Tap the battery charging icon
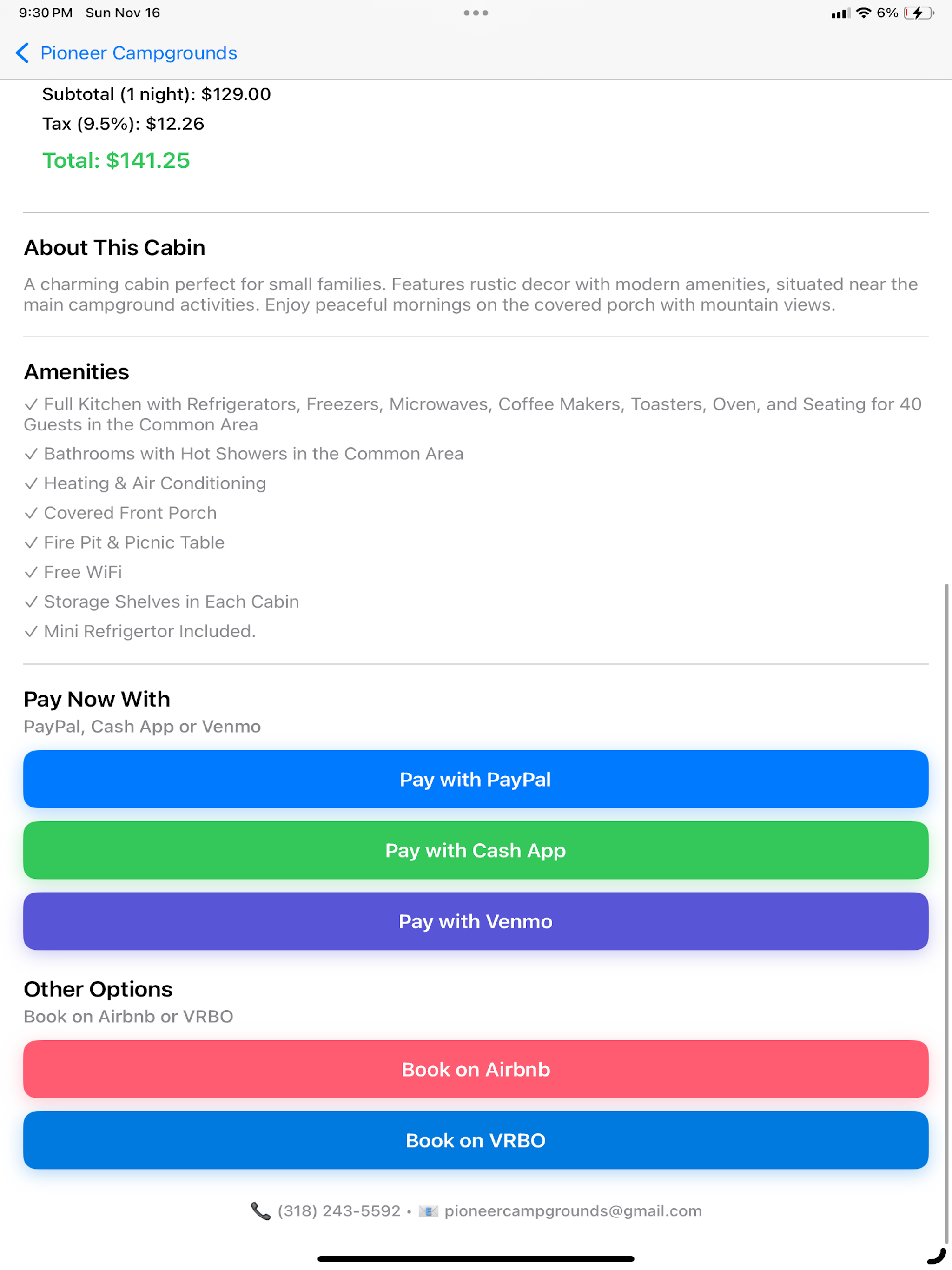This screenshot has width=952, height=1270. (x=919, y=13)
